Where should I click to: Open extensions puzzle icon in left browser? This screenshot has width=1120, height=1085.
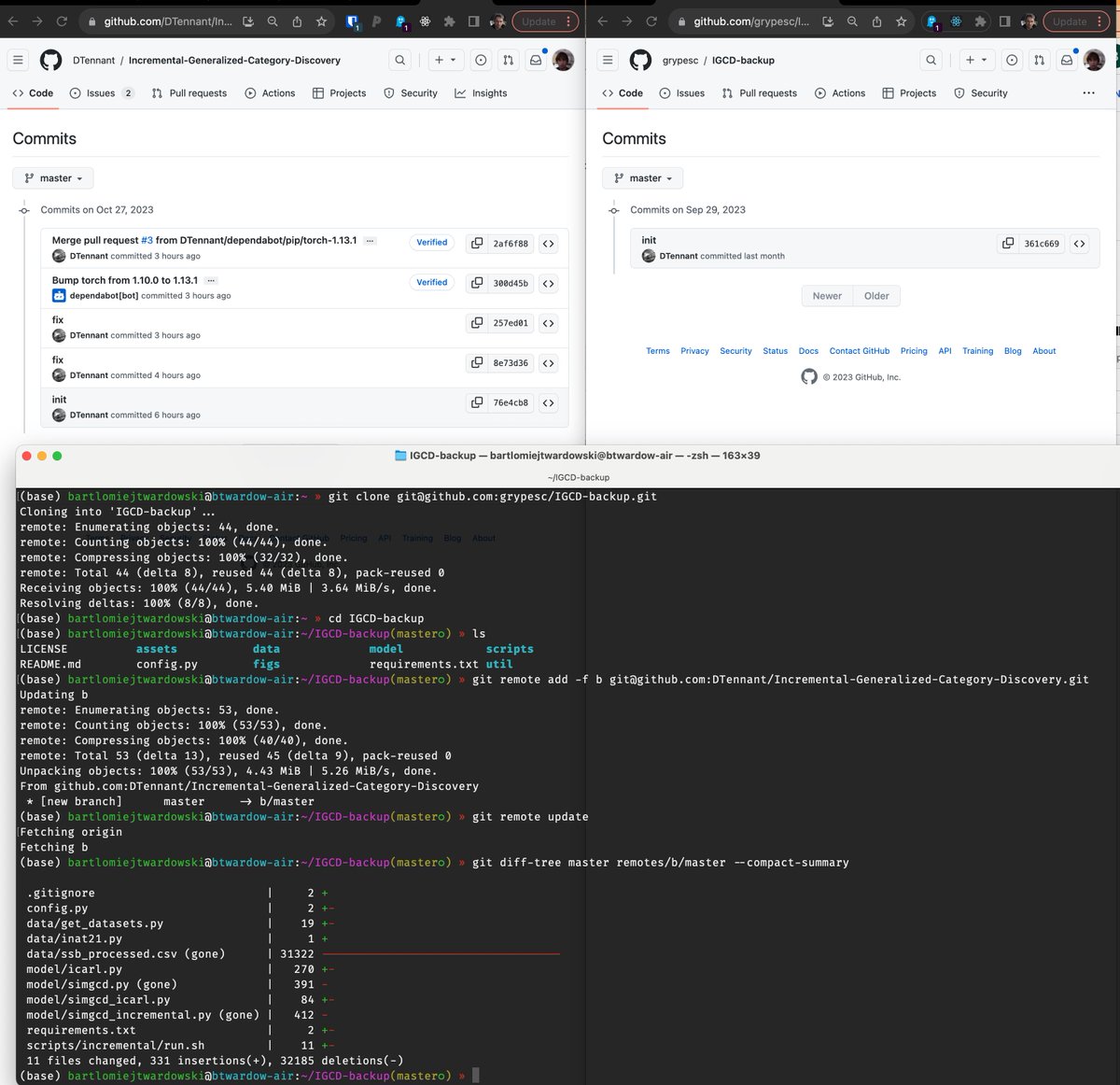click(x=449, y=21)
